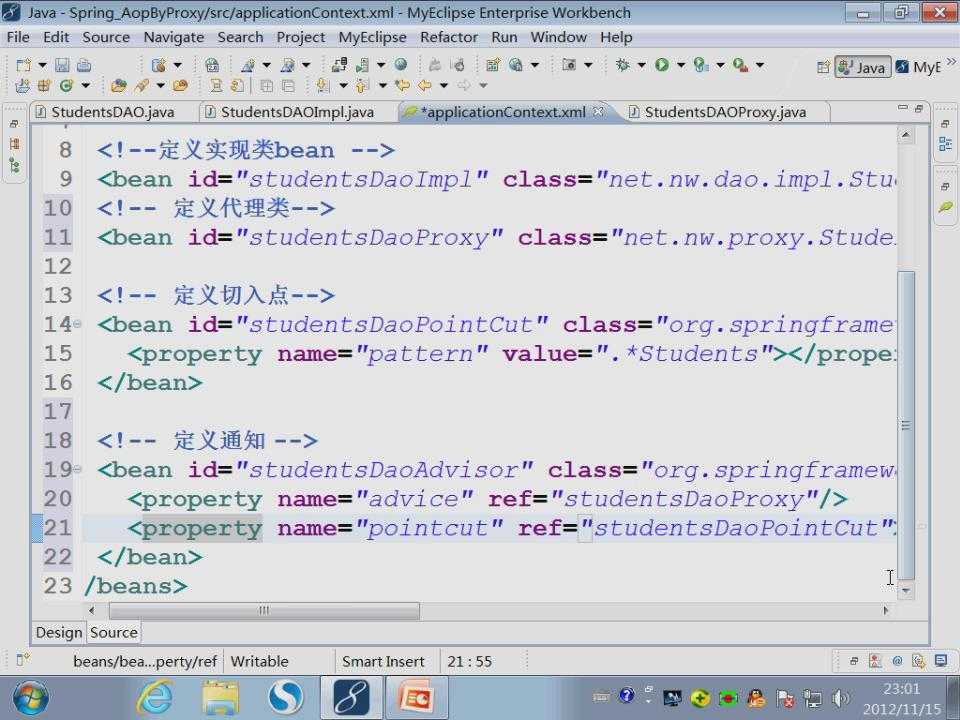Expand the Back history dropdown arrow
This screenshot has width=960, height=720.
click(443, 86)
